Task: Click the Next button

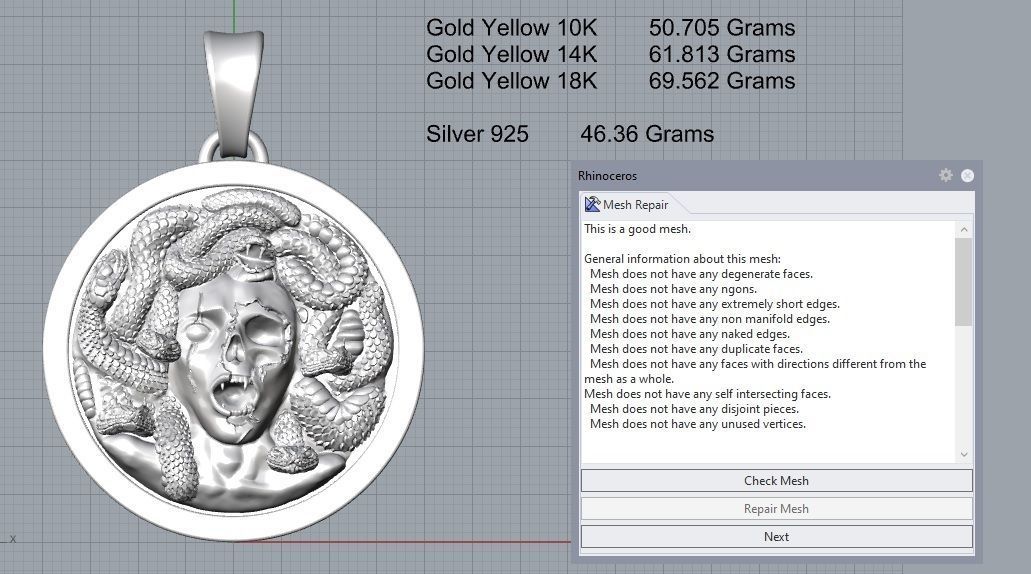Action: [777, 537]
